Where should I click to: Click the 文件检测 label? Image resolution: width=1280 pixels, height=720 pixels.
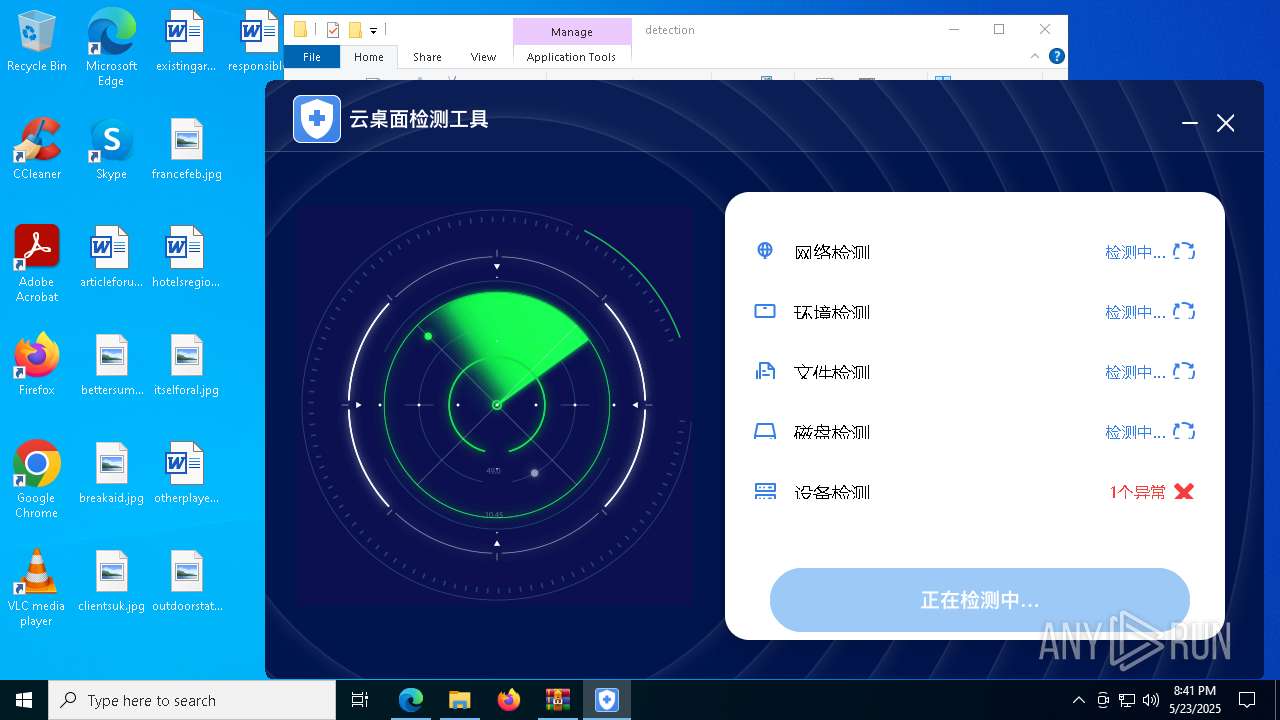click(832, 372)
